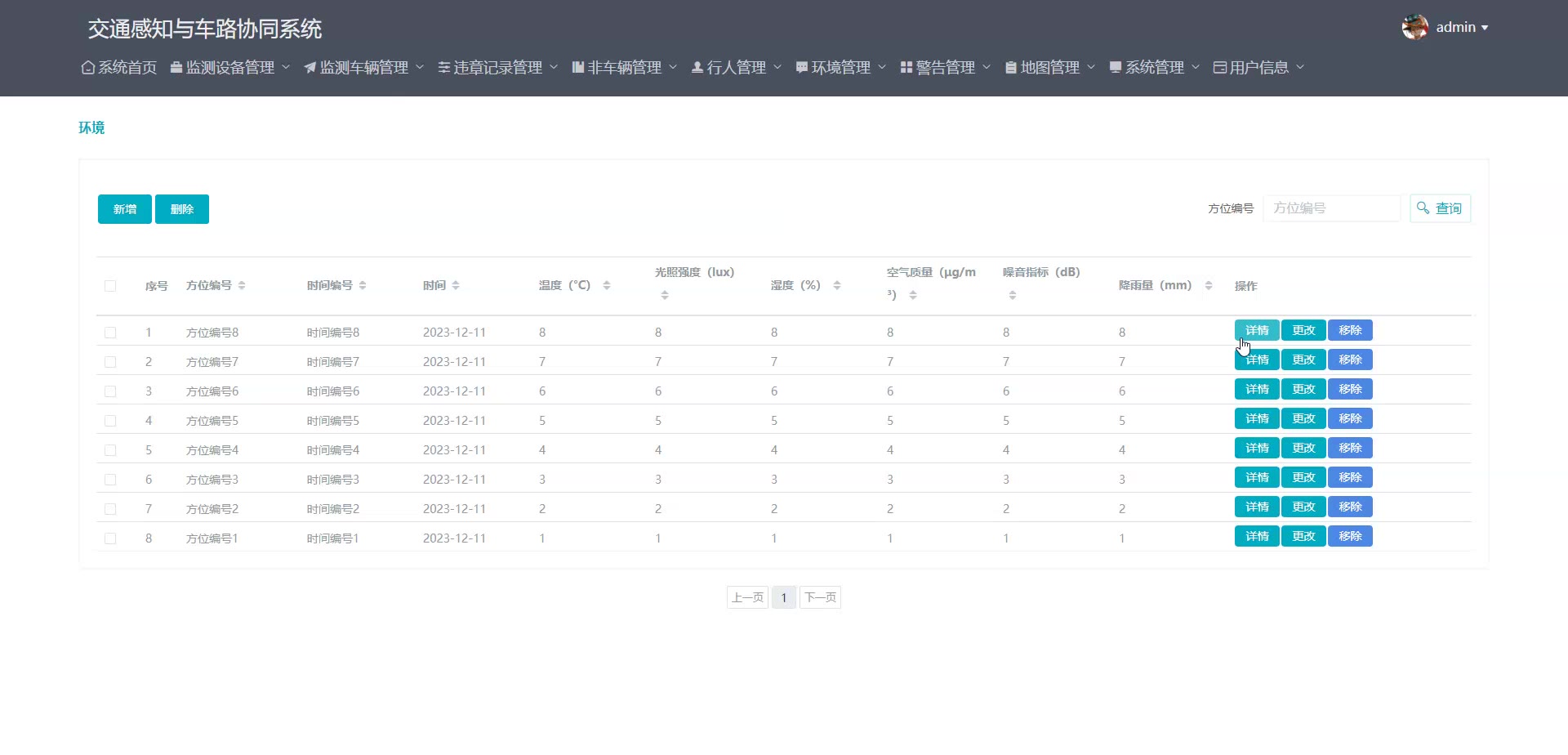Click 更改 for 方位编号3 row
1568x755 pixels.
(x=1303, y=477)
